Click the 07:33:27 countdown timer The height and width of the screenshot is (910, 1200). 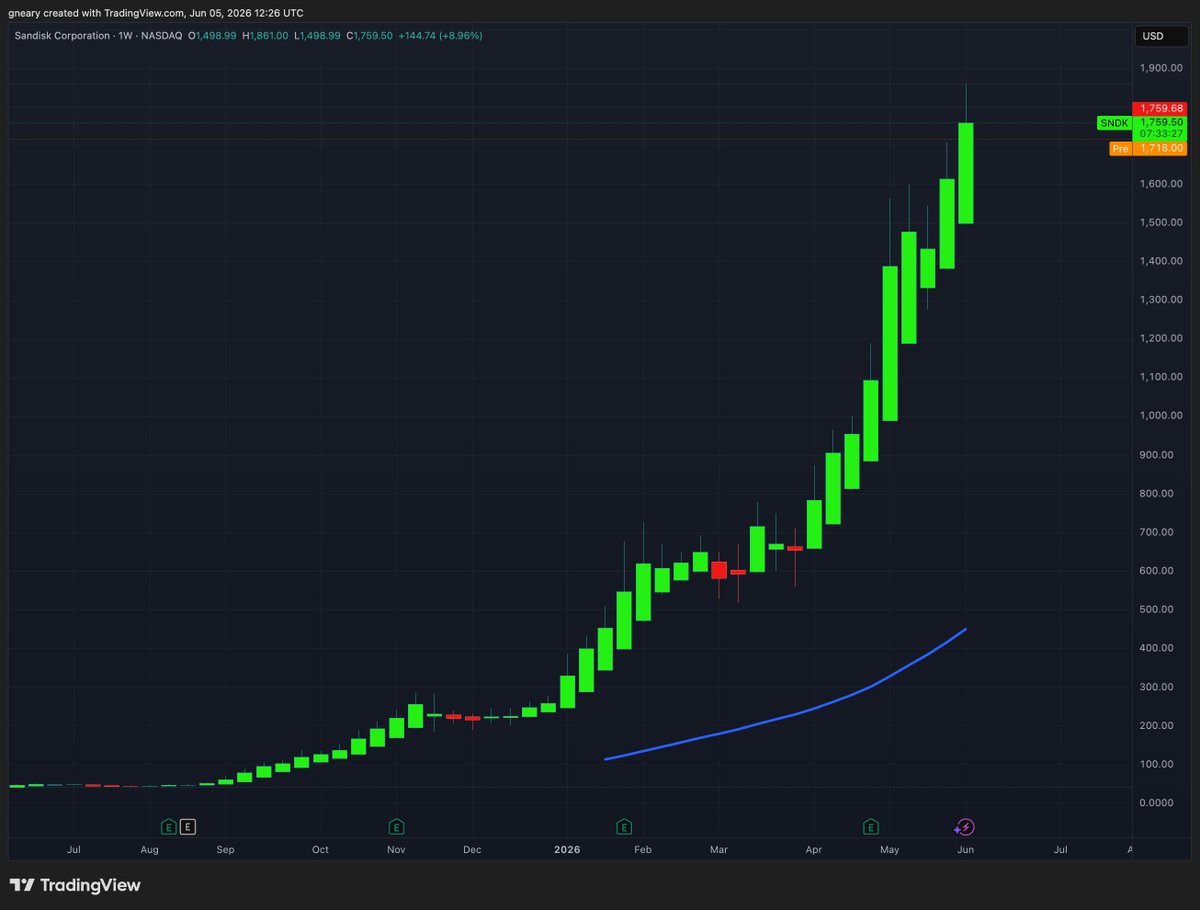click(x=1159, y=134)
